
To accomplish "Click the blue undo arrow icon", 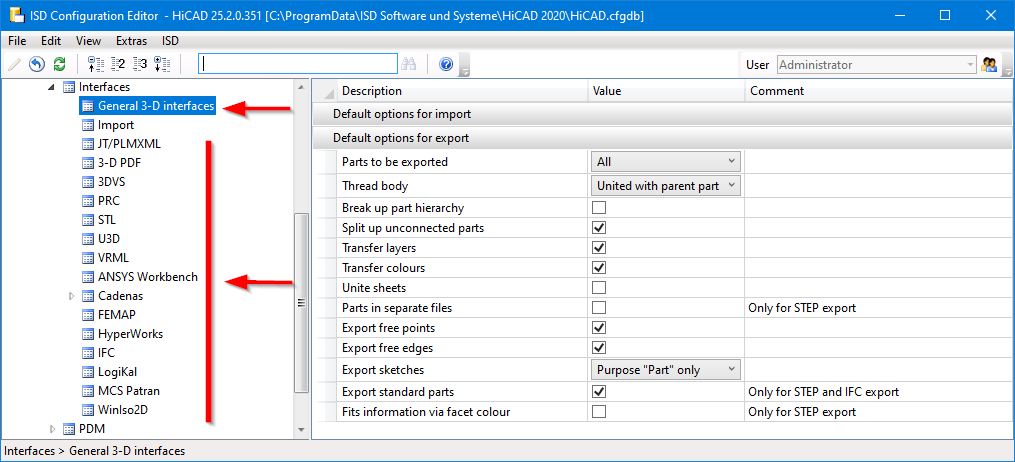I will (37, 65).
